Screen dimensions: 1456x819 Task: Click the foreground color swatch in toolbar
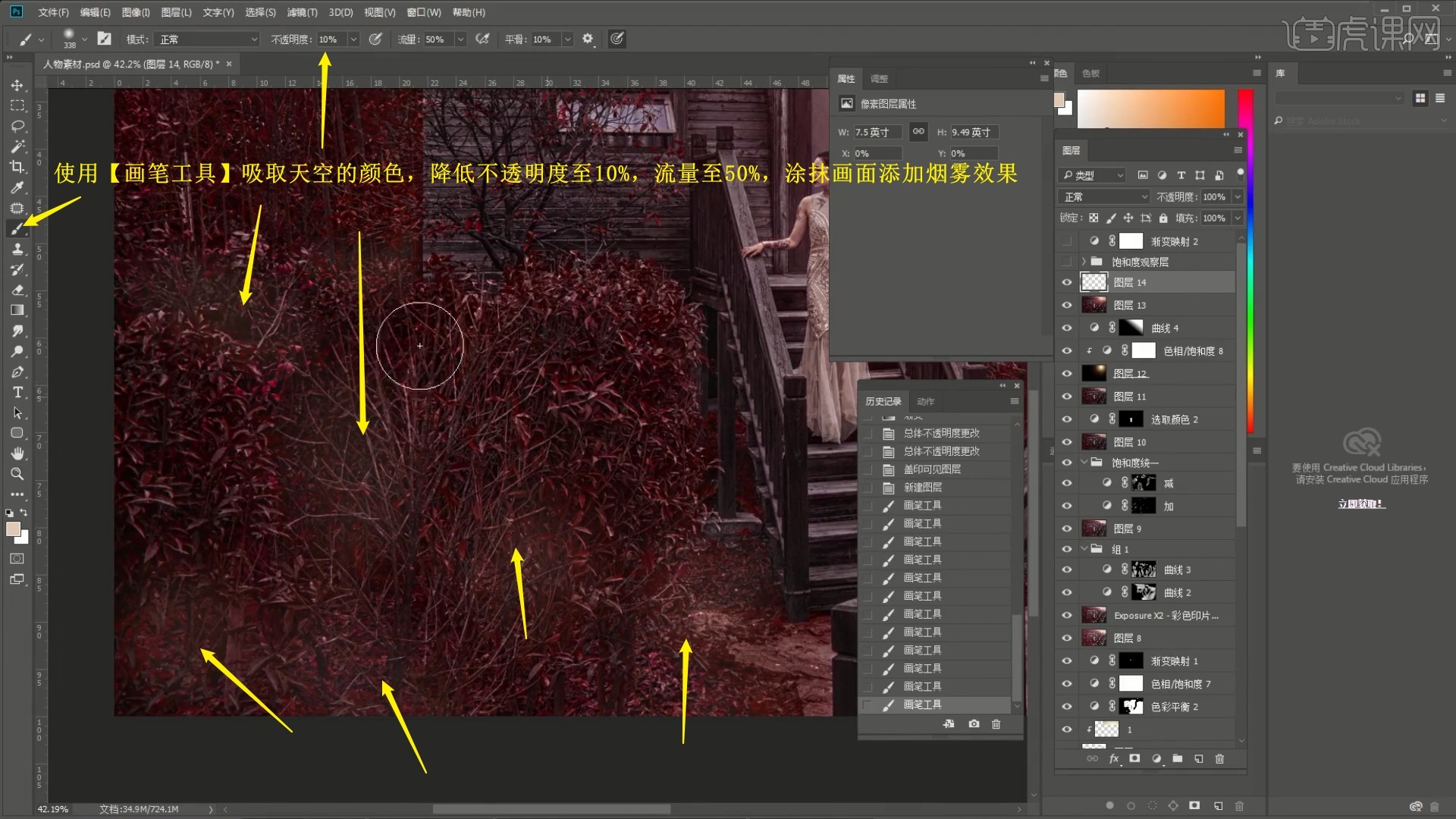point(13,529)
